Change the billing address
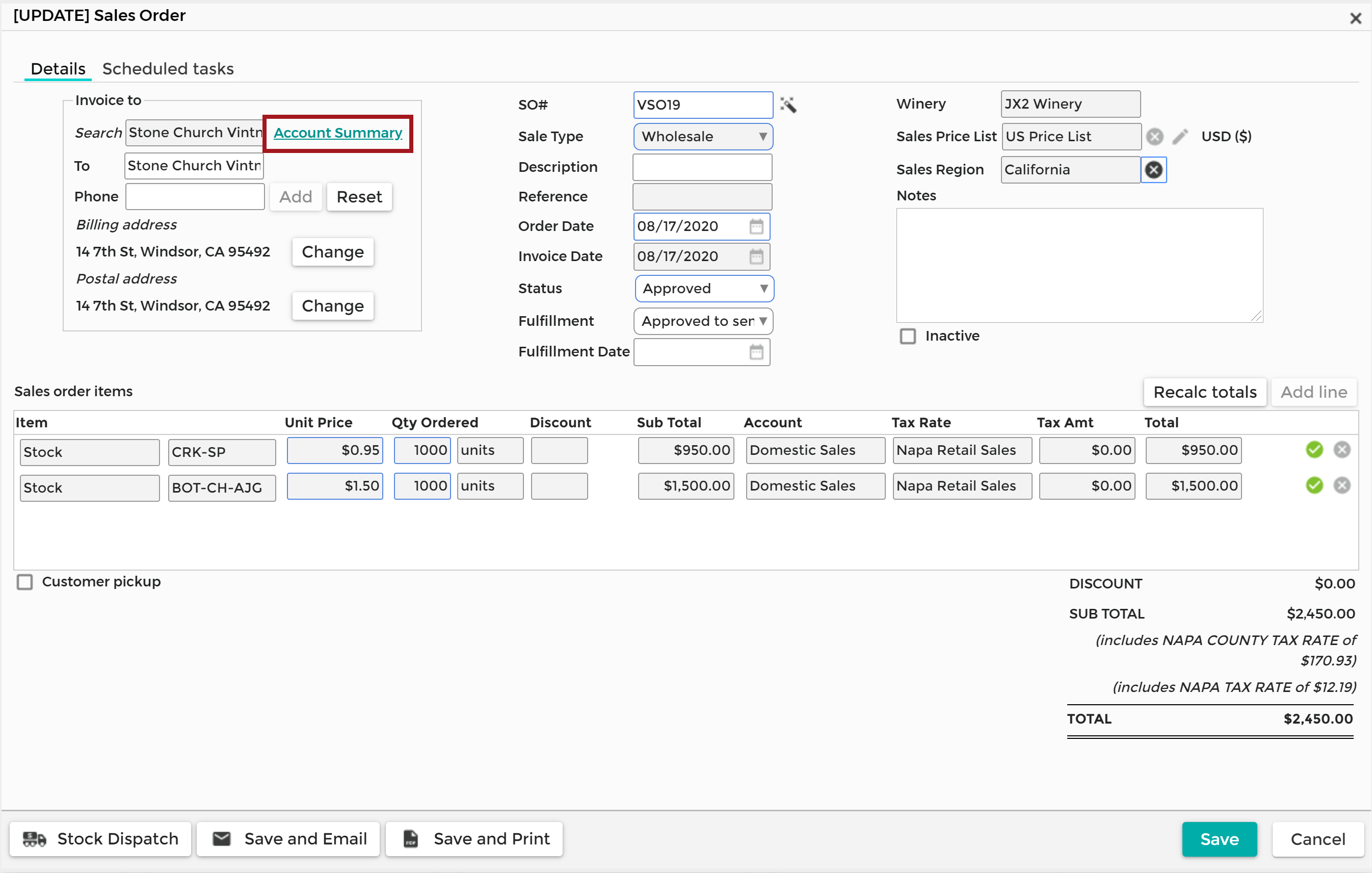Screen dimensions: 1372x873 333,252
